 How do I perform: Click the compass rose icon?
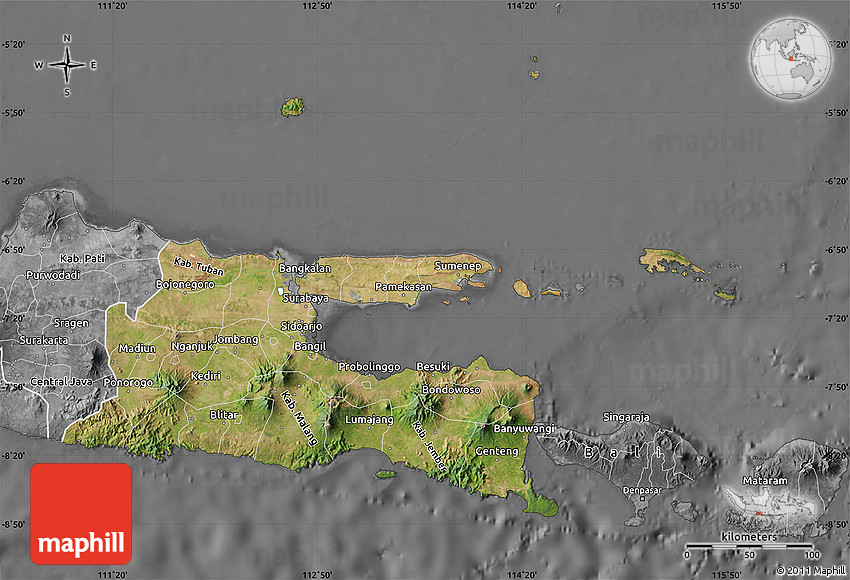coord(67,66)
